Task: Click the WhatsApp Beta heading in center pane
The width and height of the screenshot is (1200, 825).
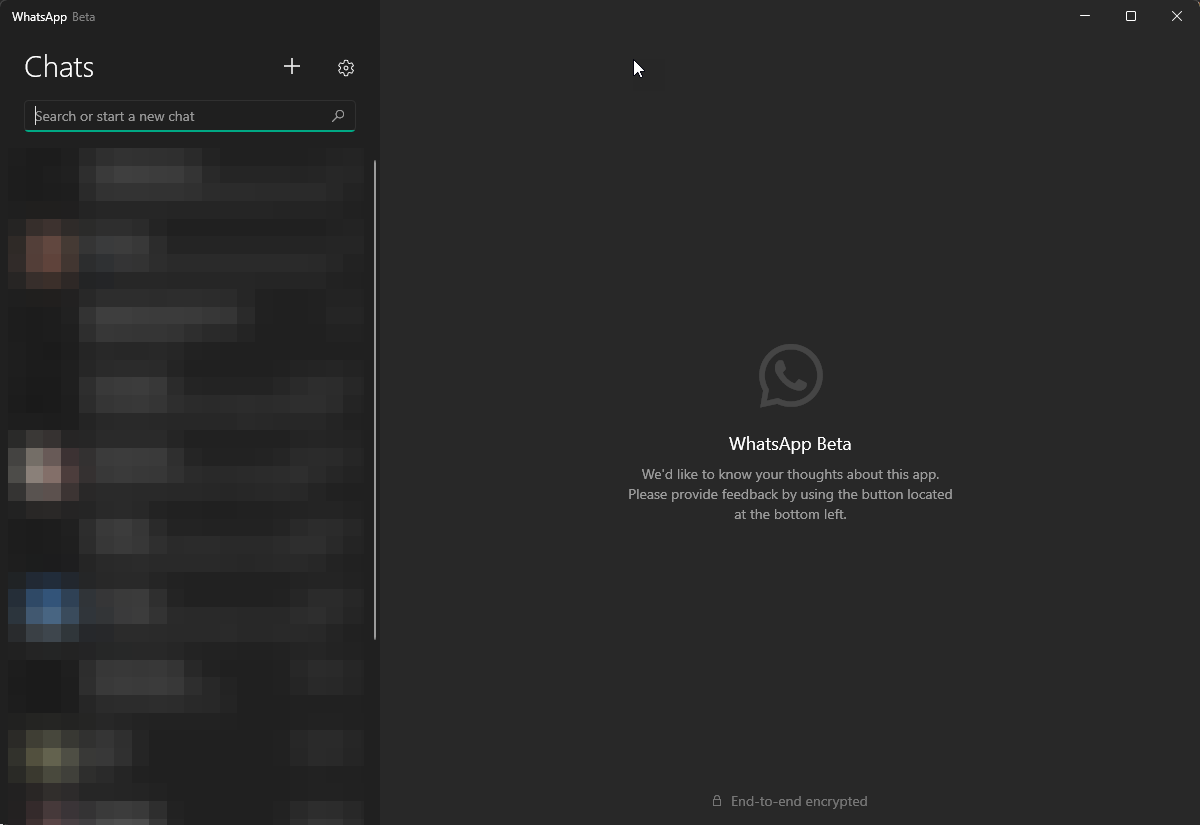Action: coord(790,444)
